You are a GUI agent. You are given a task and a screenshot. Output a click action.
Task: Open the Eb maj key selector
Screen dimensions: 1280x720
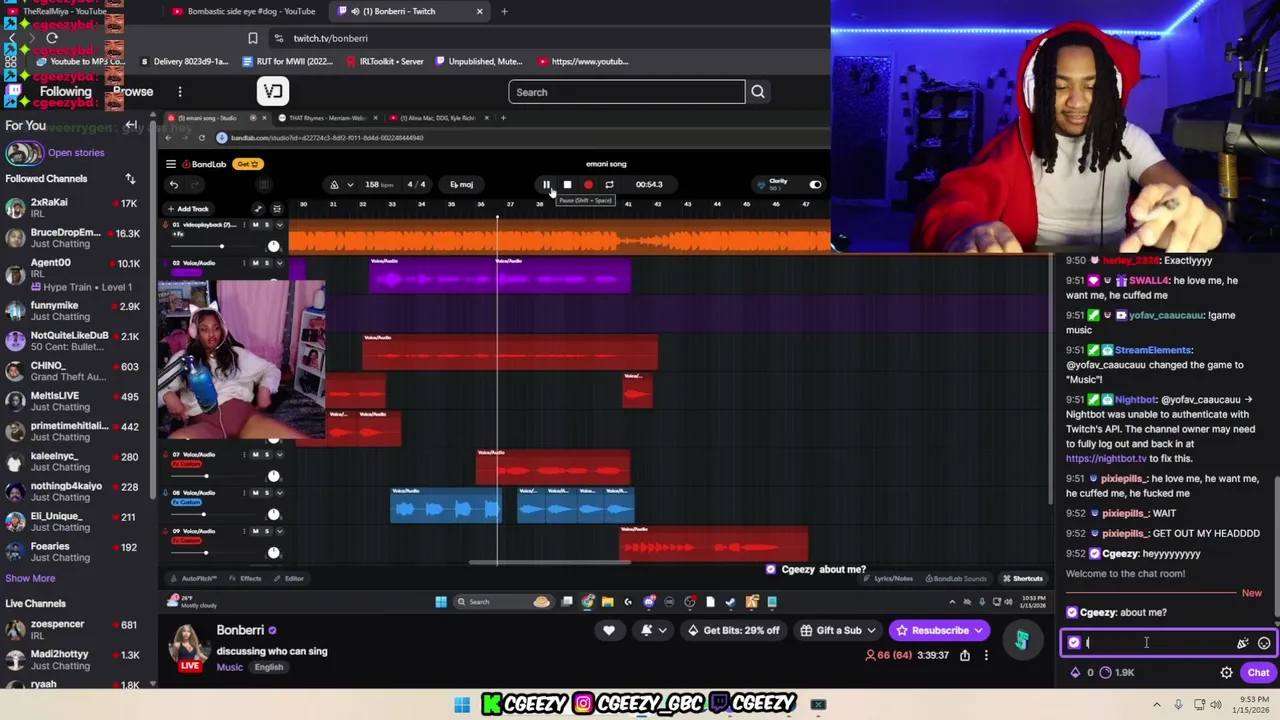pos(461,184)
